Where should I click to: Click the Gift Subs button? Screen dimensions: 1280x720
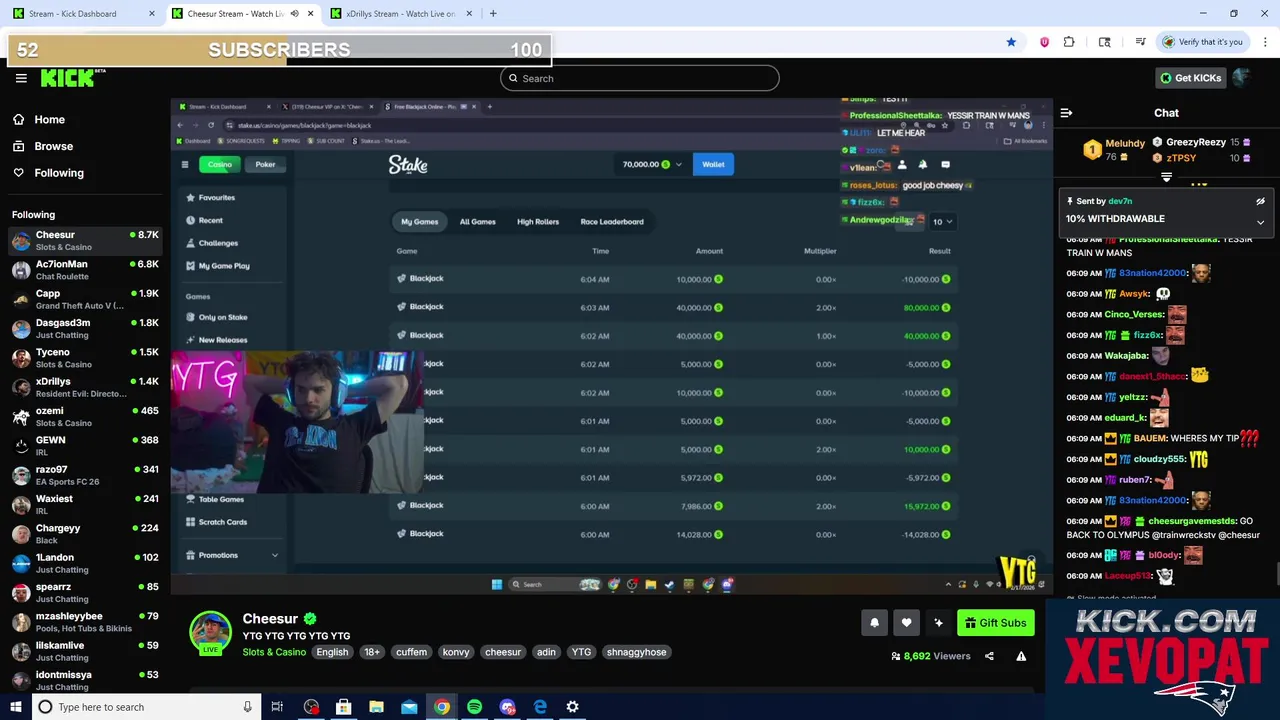(995, 623)
